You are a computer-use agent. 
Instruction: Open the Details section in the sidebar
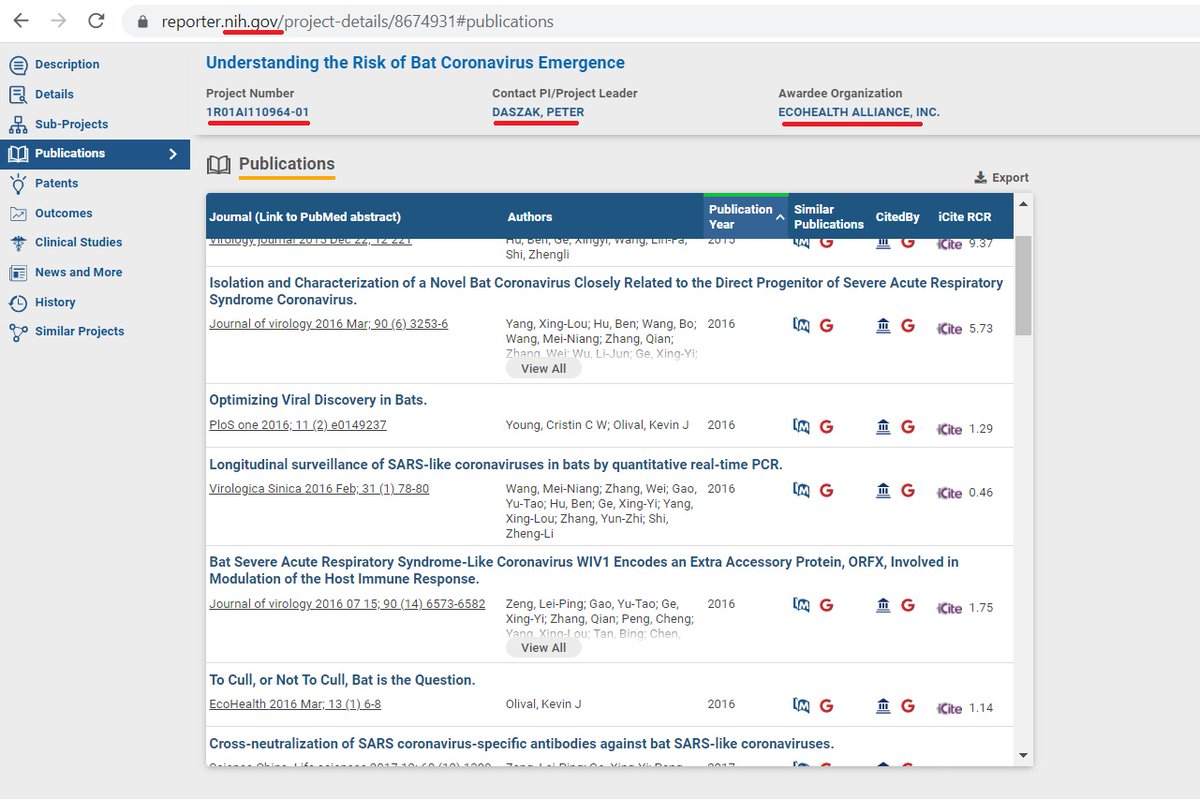[54, 94]
